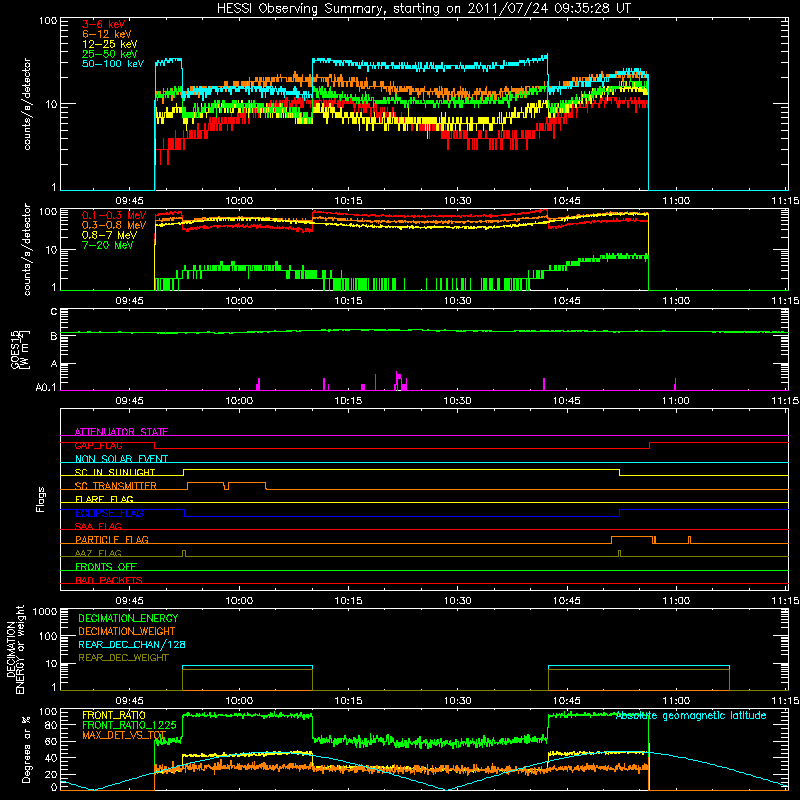Select the 11:00 time label under the GOES15 panel
Screen dimensions: 800x800
676,401
